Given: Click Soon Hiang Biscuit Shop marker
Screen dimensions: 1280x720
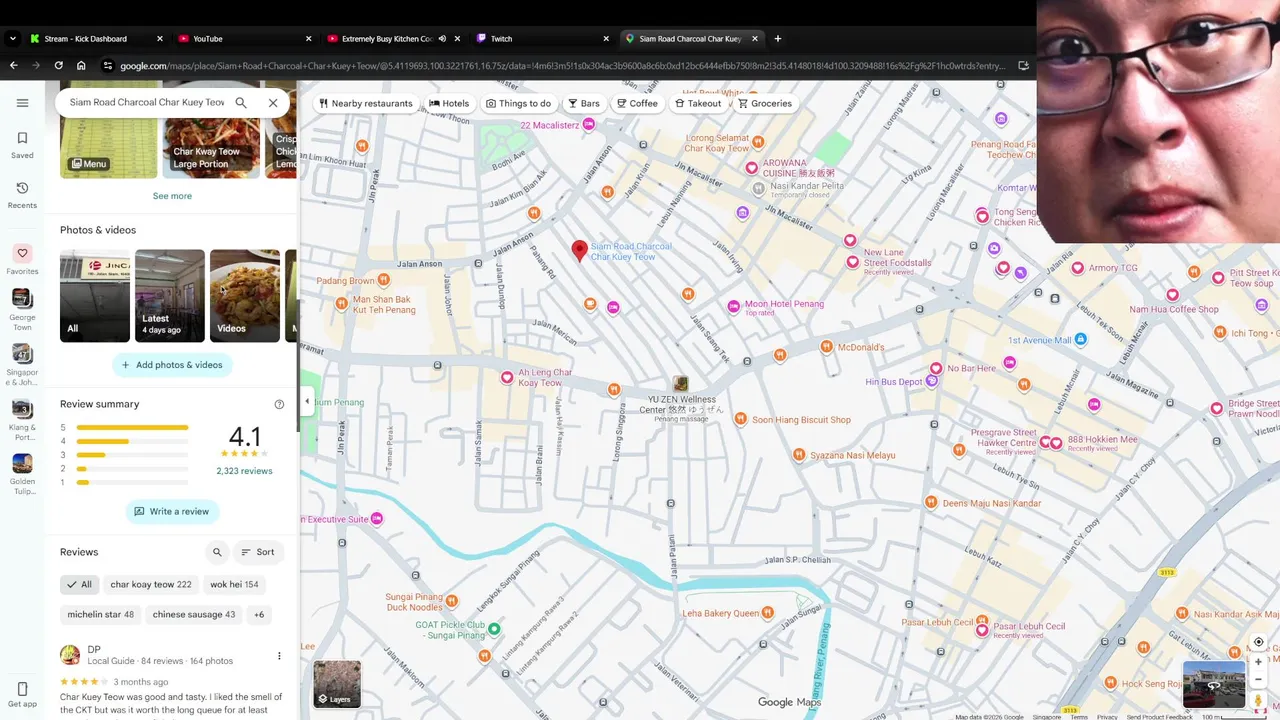Looking at the screenshot, I should click(743, 420).
